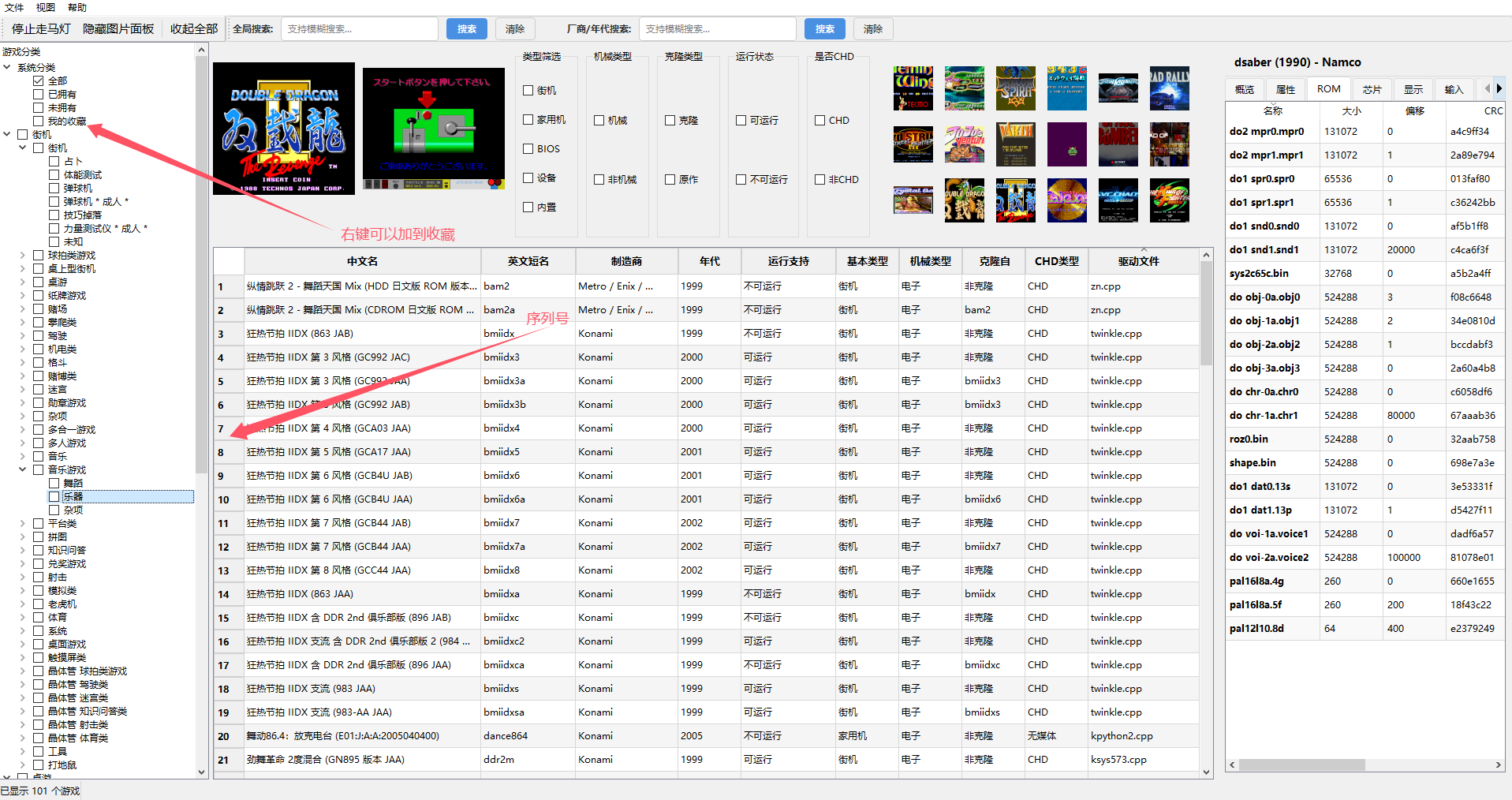Image resolution: width=1512 pixels, height=800 pixels.
Task: Enable the 可运行 filter checkbox
Action: tap(741, 121)
